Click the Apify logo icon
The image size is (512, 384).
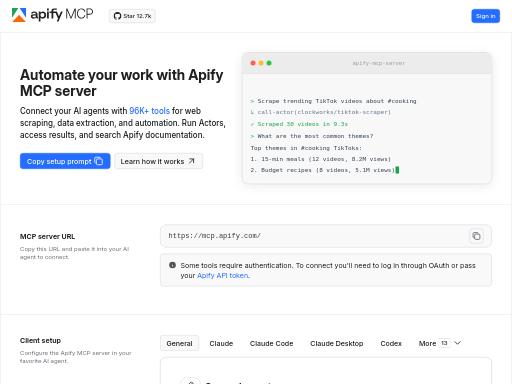pos(19,15)
